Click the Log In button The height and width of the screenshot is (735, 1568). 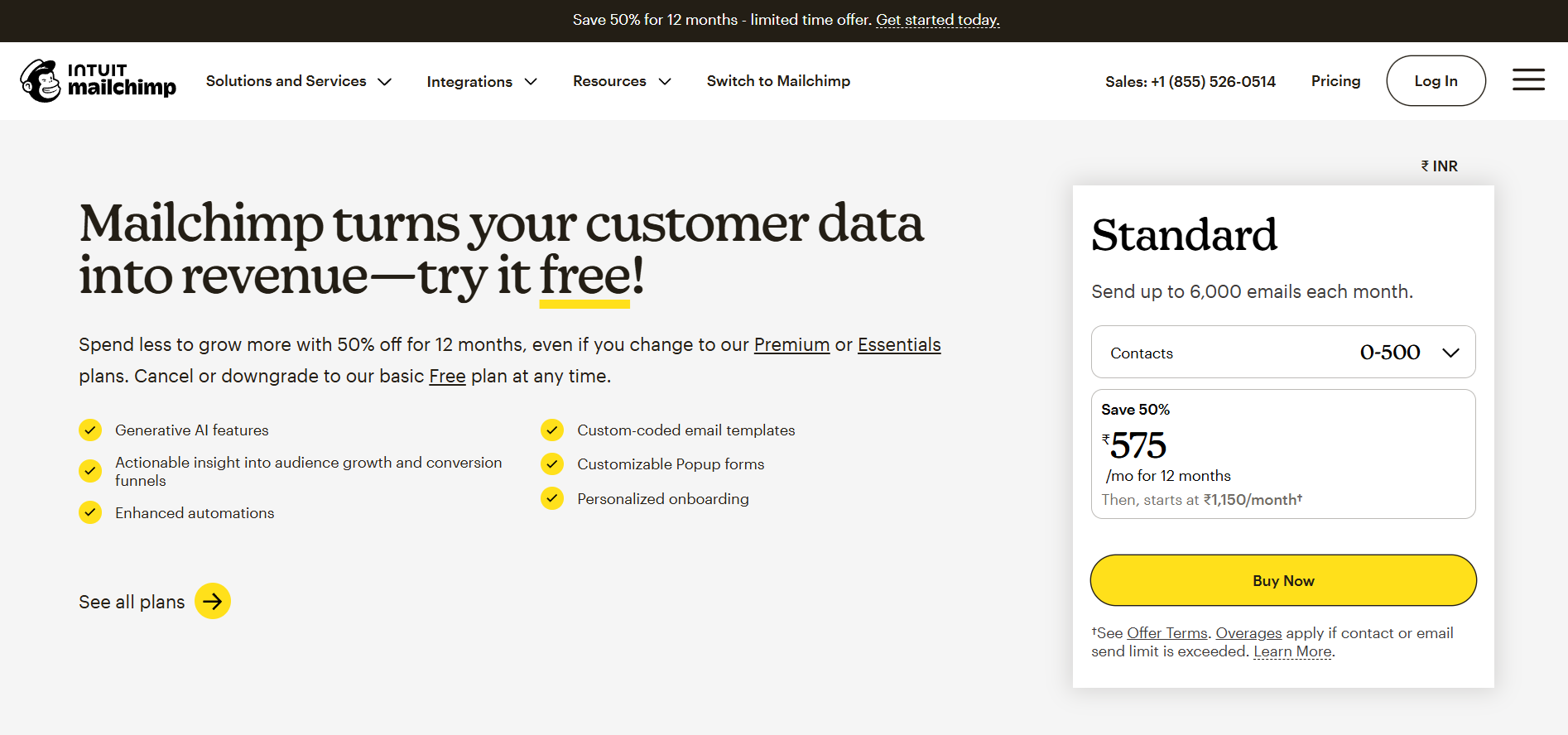click(x=1436, y=80)
